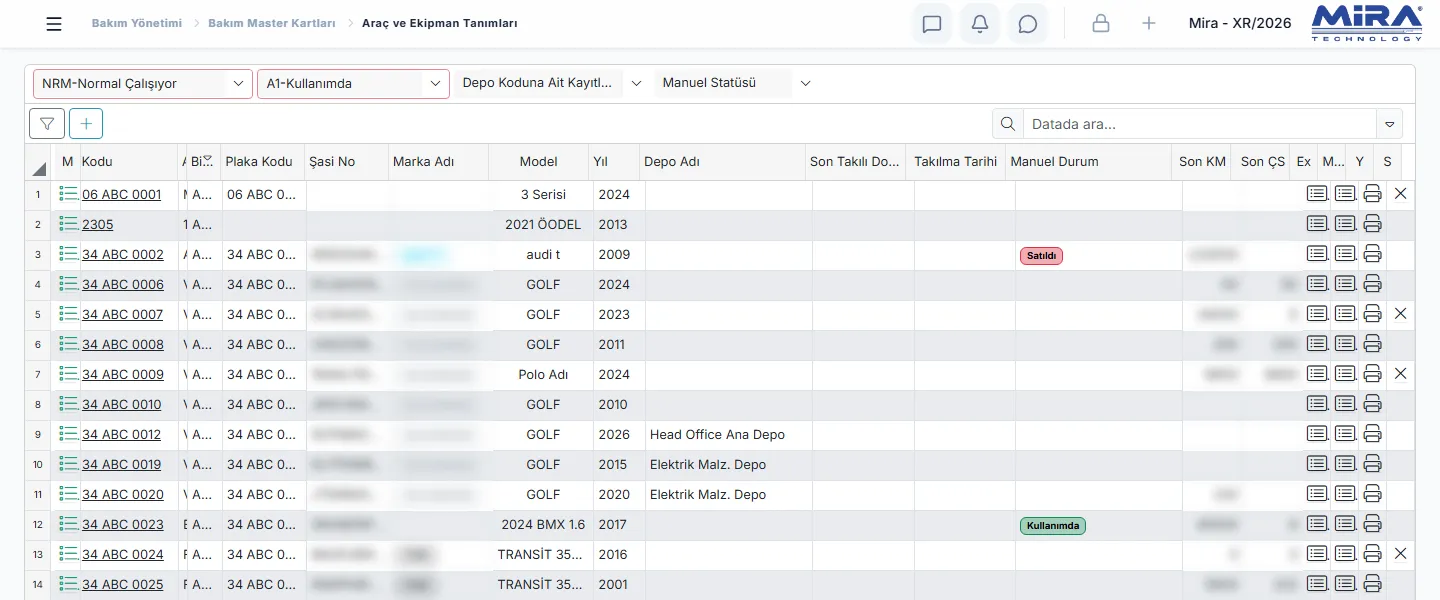Show notifications with the bell icon
The width and height of the screenshot is (1440, 600).
pyautogui.click(x=980, y=24)
